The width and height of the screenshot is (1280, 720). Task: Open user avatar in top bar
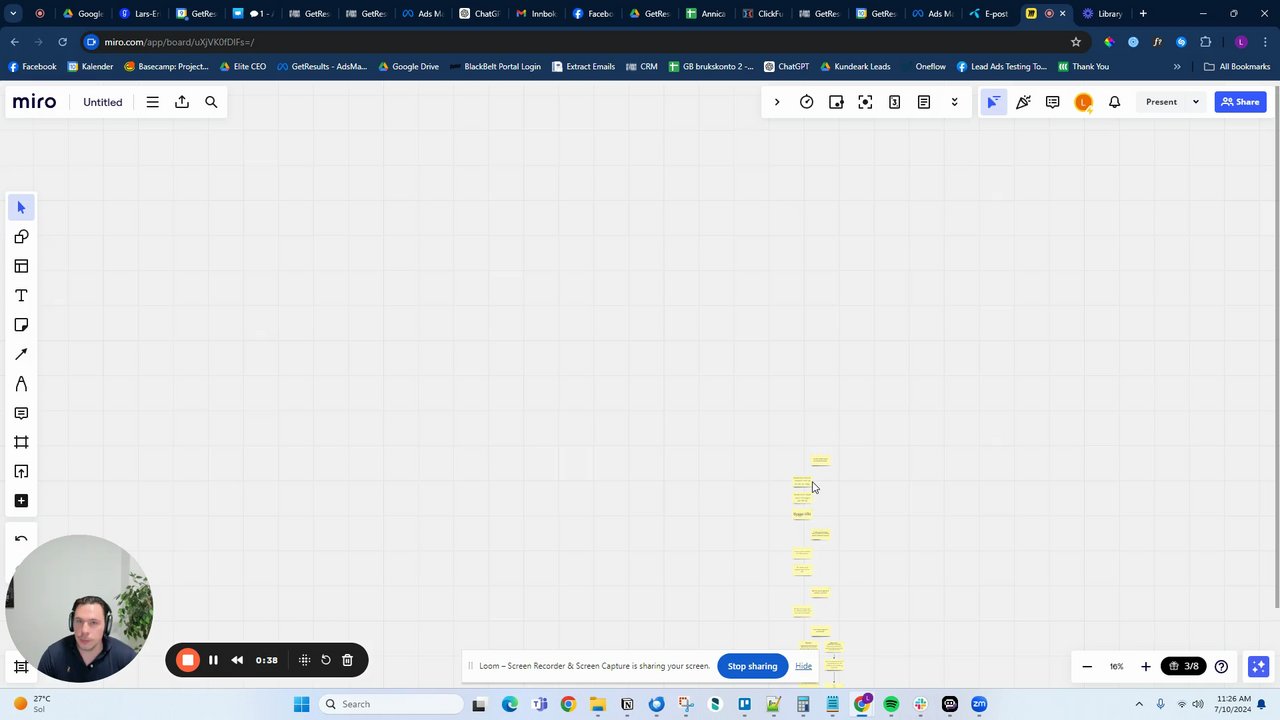(x=1084, y=102)
